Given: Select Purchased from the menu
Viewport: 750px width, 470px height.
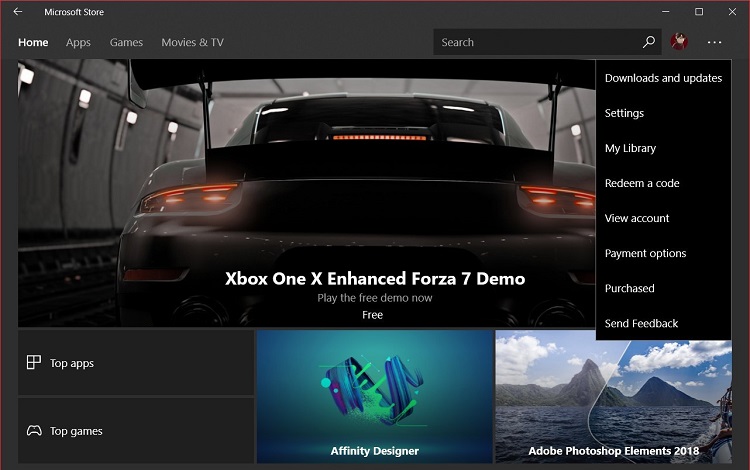Looking at the screenshot, I should [x=663, y=288].
